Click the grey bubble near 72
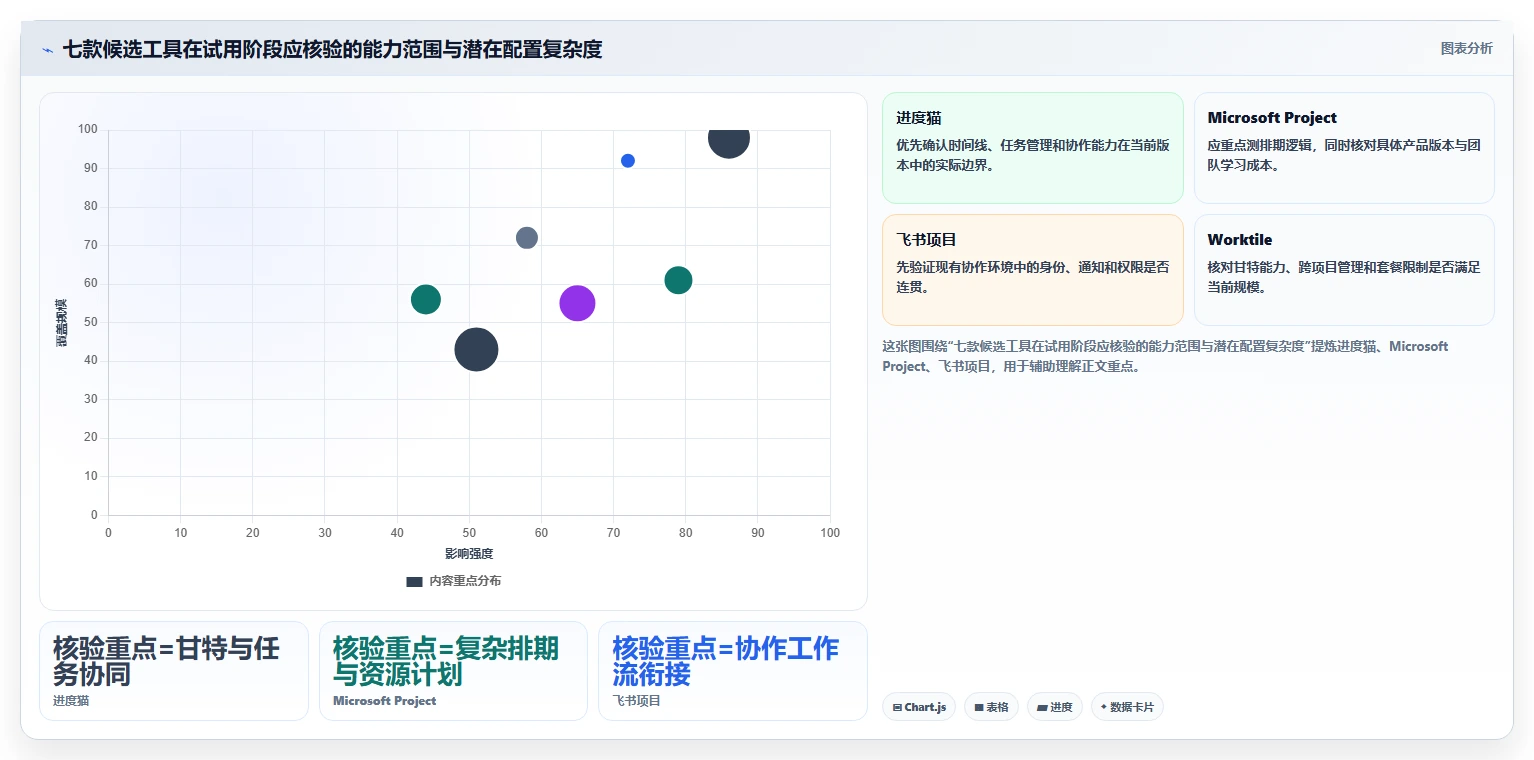This screenshot has width=1534, height=760. point(527,238)
